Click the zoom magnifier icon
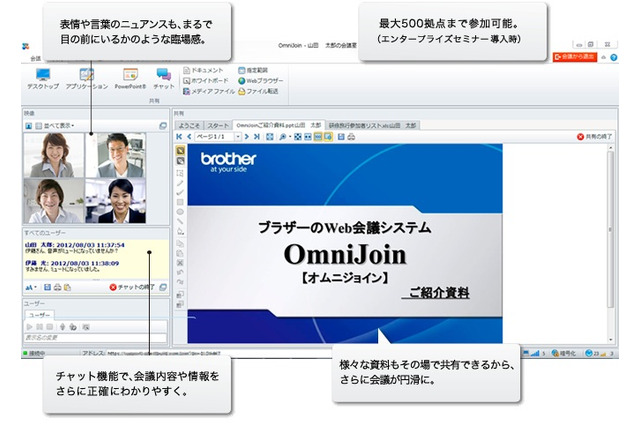This screenshot has height=426, width=640. click(282, 137)
